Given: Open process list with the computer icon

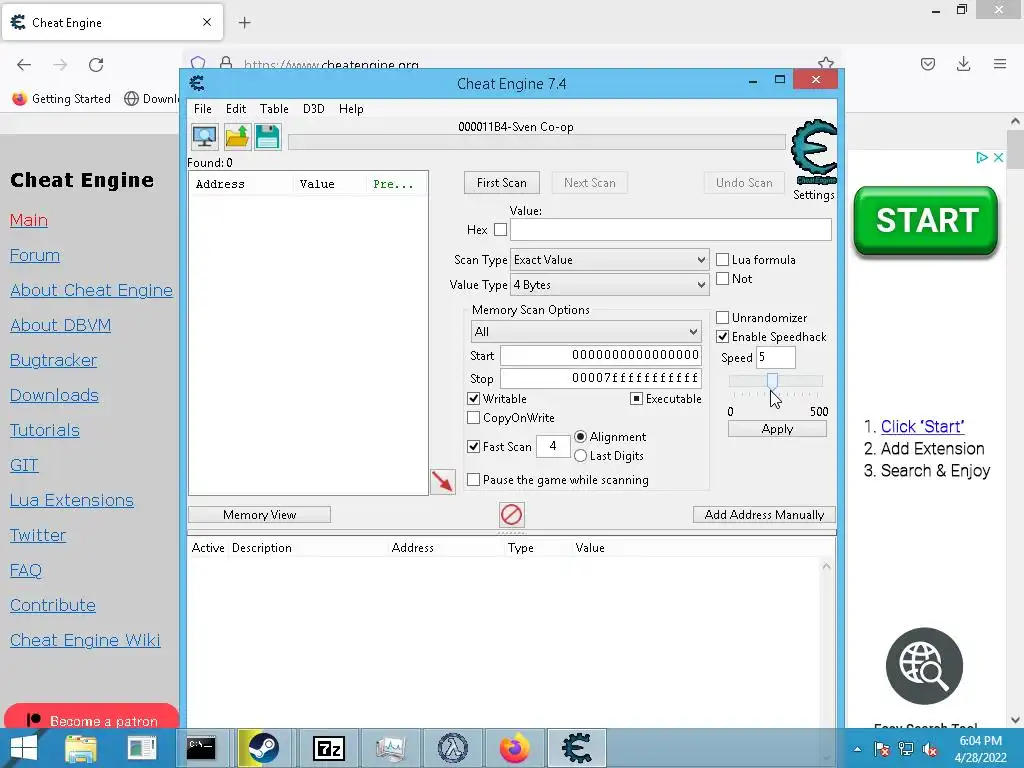Looking at the screenshot, I should click(x=204, y=136).
